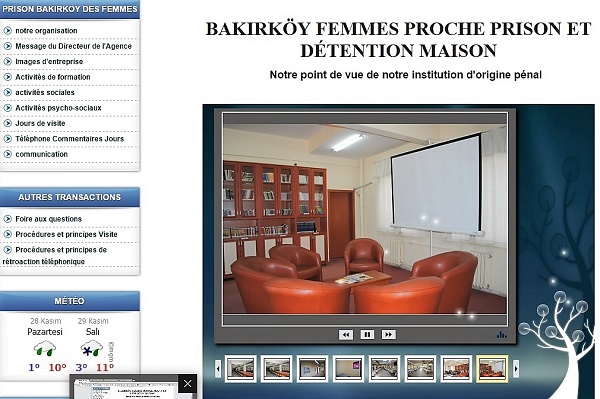600x399 pixels.
Task: Skip to the next slideshow image
Action: click(x=388, y=335)
